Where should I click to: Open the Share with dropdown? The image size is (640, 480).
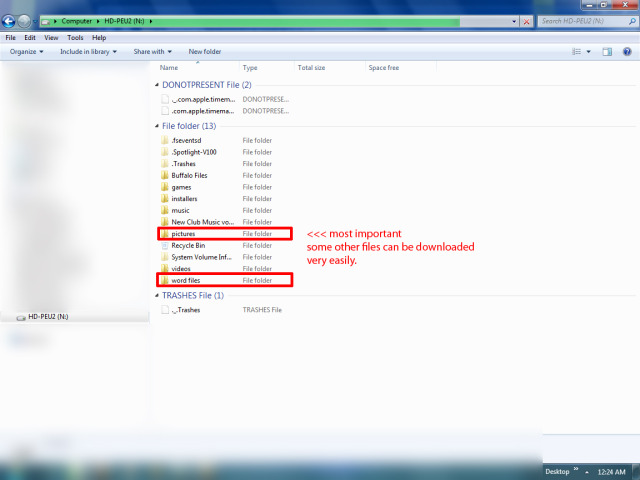pos(152,51)
